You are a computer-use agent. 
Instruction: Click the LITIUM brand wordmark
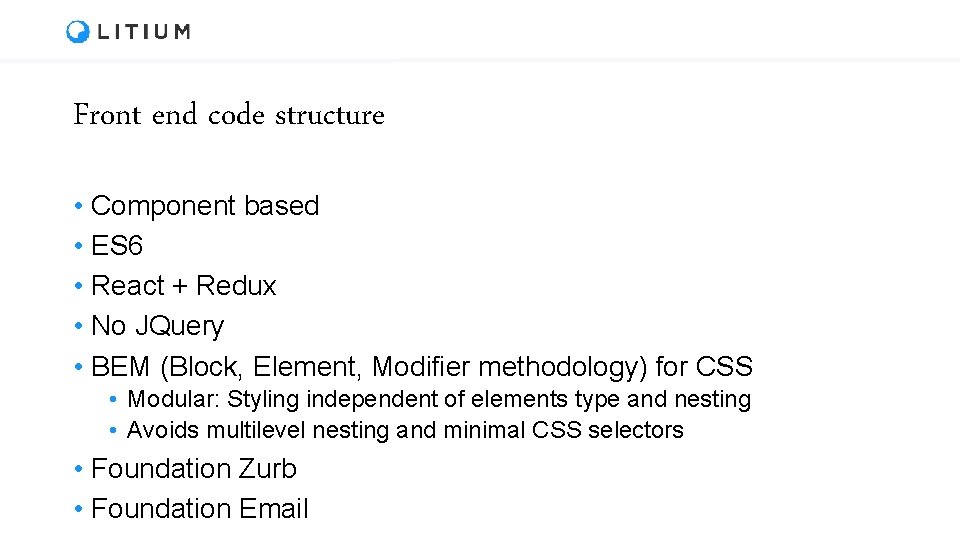143,32
